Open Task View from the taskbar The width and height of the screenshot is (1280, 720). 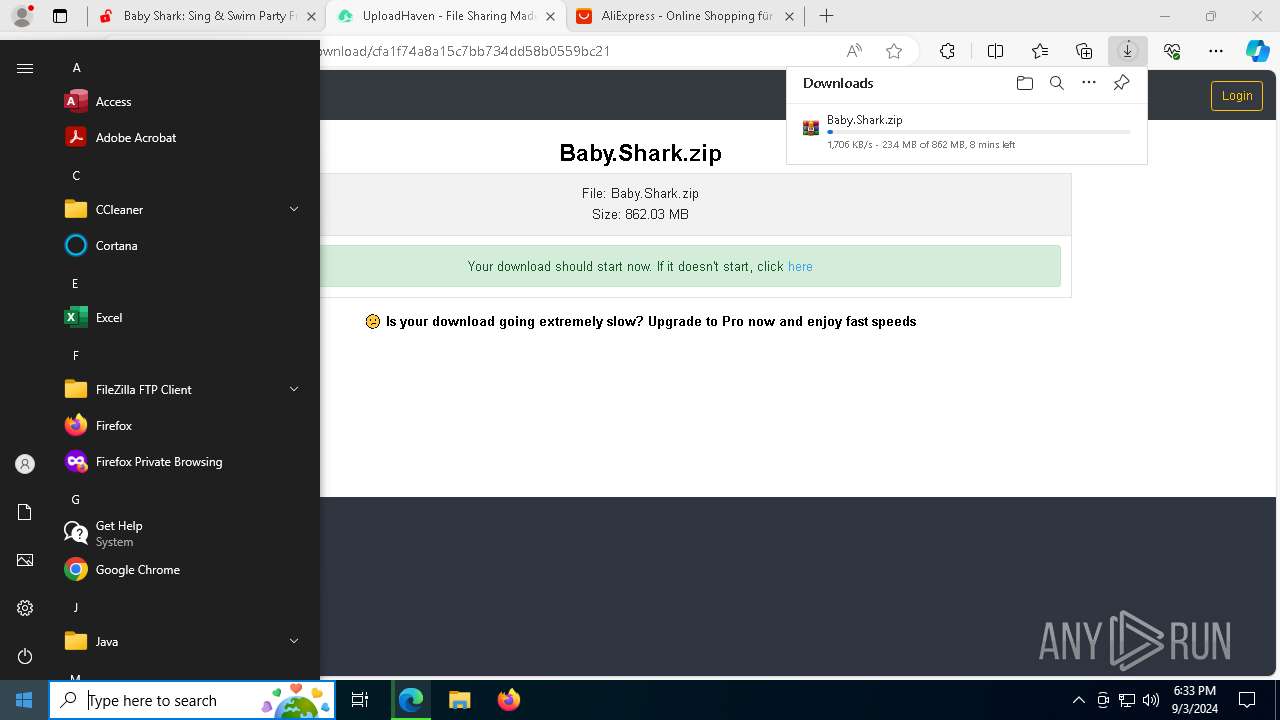[x=360, y=700]
